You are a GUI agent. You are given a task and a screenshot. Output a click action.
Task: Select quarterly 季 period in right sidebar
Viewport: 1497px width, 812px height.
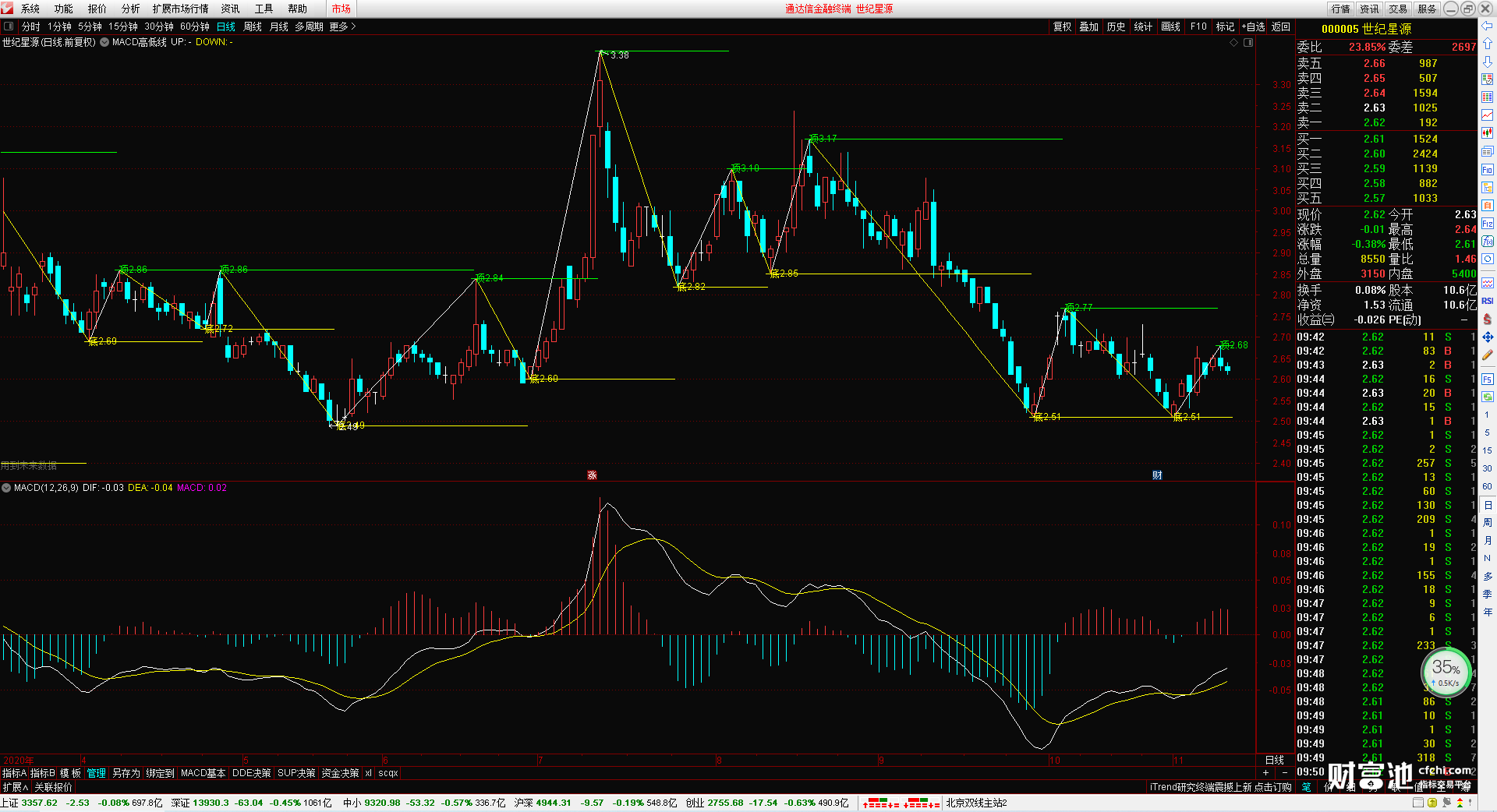pos(1487,594)
